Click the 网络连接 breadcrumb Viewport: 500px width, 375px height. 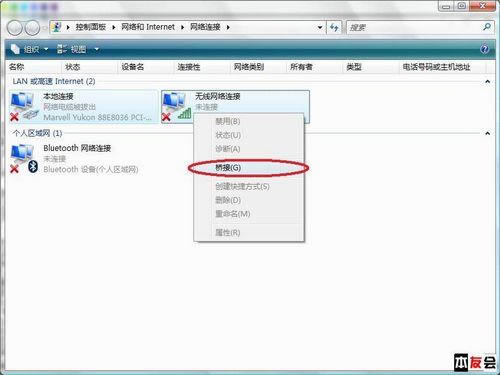click(205, 27)
